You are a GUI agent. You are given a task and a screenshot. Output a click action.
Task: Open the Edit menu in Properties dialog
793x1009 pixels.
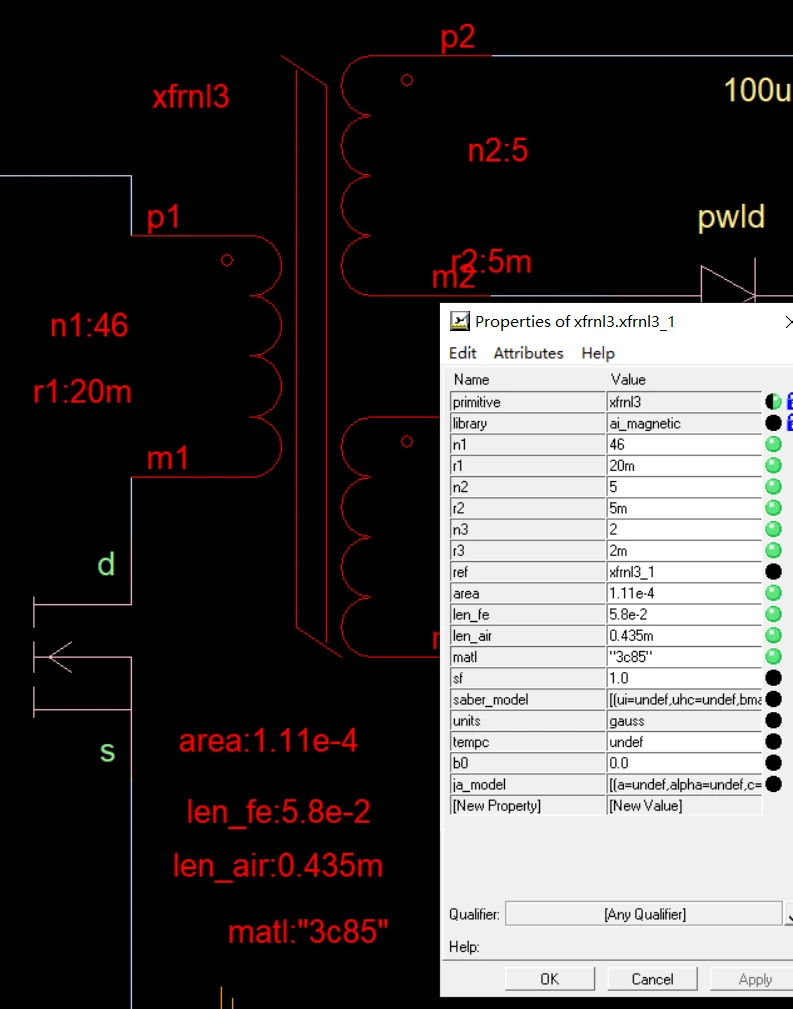pyautogui.click(x=462, y=353)
